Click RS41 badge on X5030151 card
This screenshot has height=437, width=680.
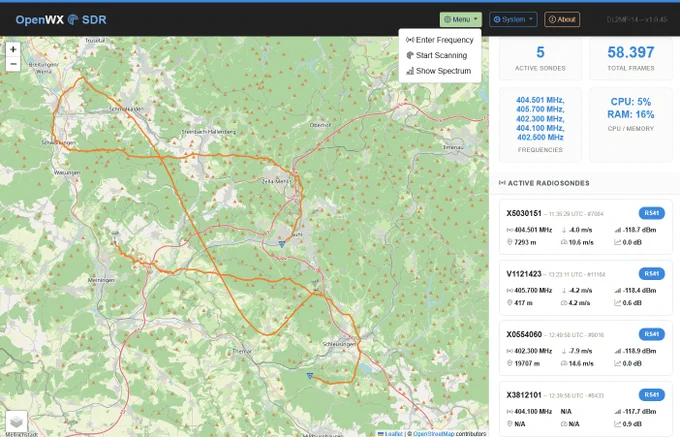click(x=651, y=213)
